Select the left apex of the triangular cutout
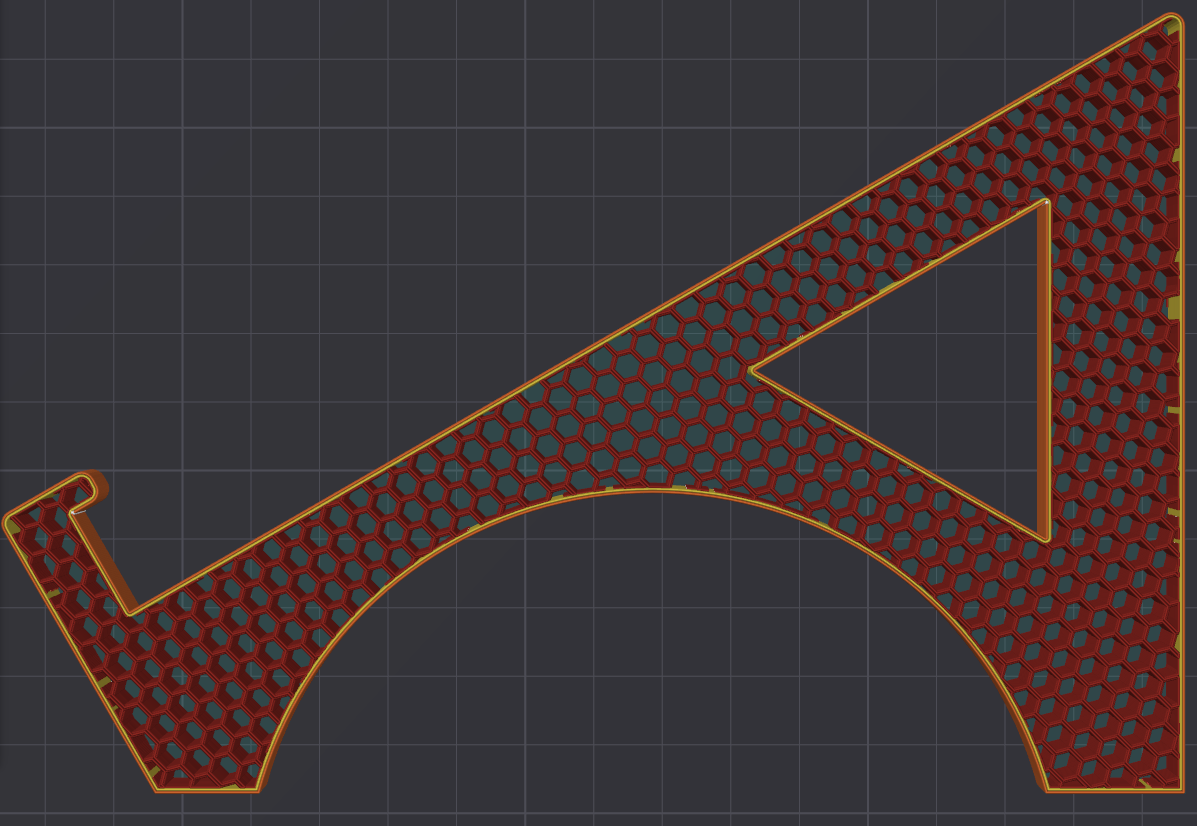Image resolution: width=1197 pixels, height=826 pixels. (x=752, y=370)
